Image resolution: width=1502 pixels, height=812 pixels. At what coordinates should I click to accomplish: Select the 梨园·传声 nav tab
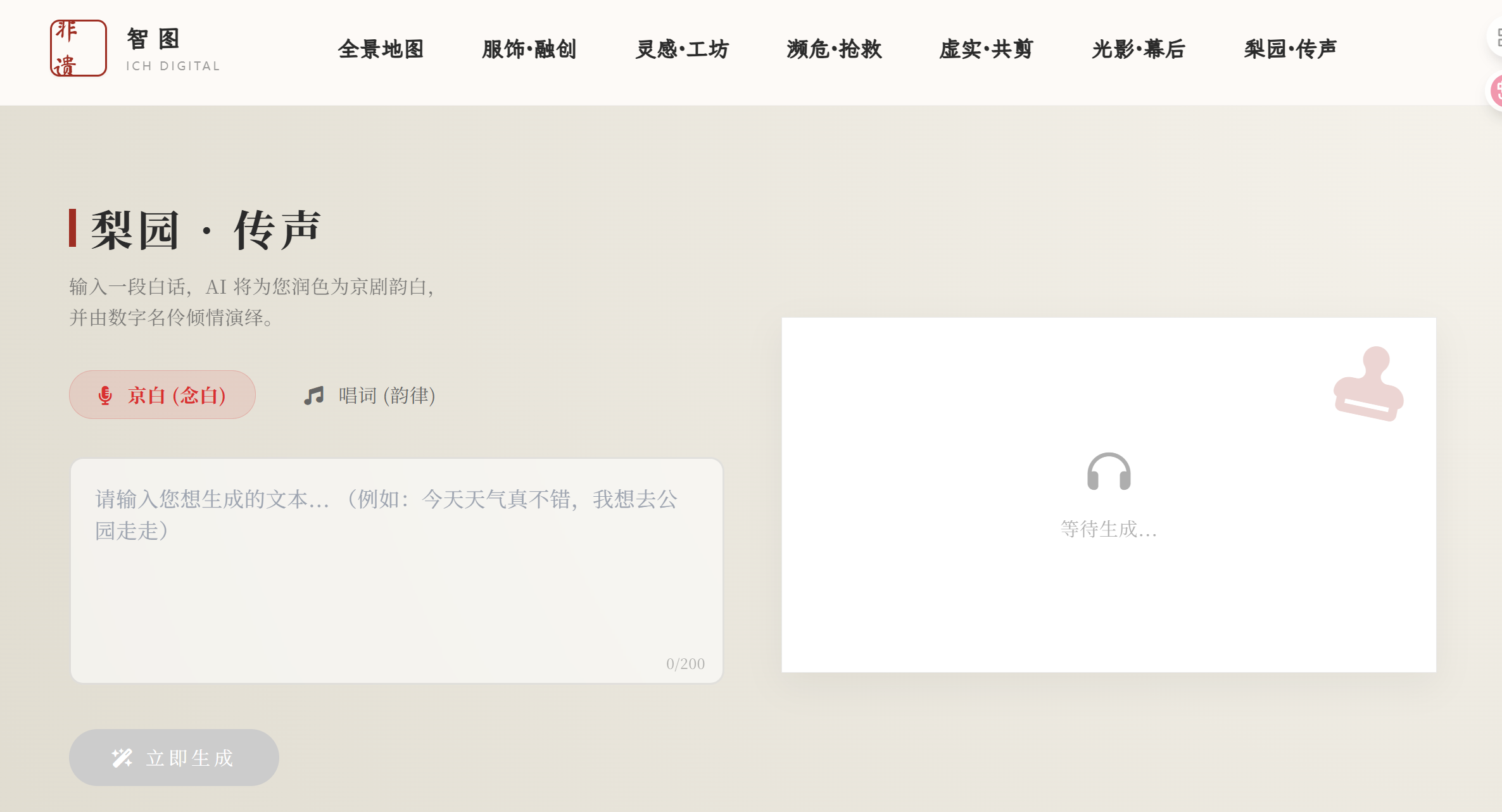[1290, 49]
